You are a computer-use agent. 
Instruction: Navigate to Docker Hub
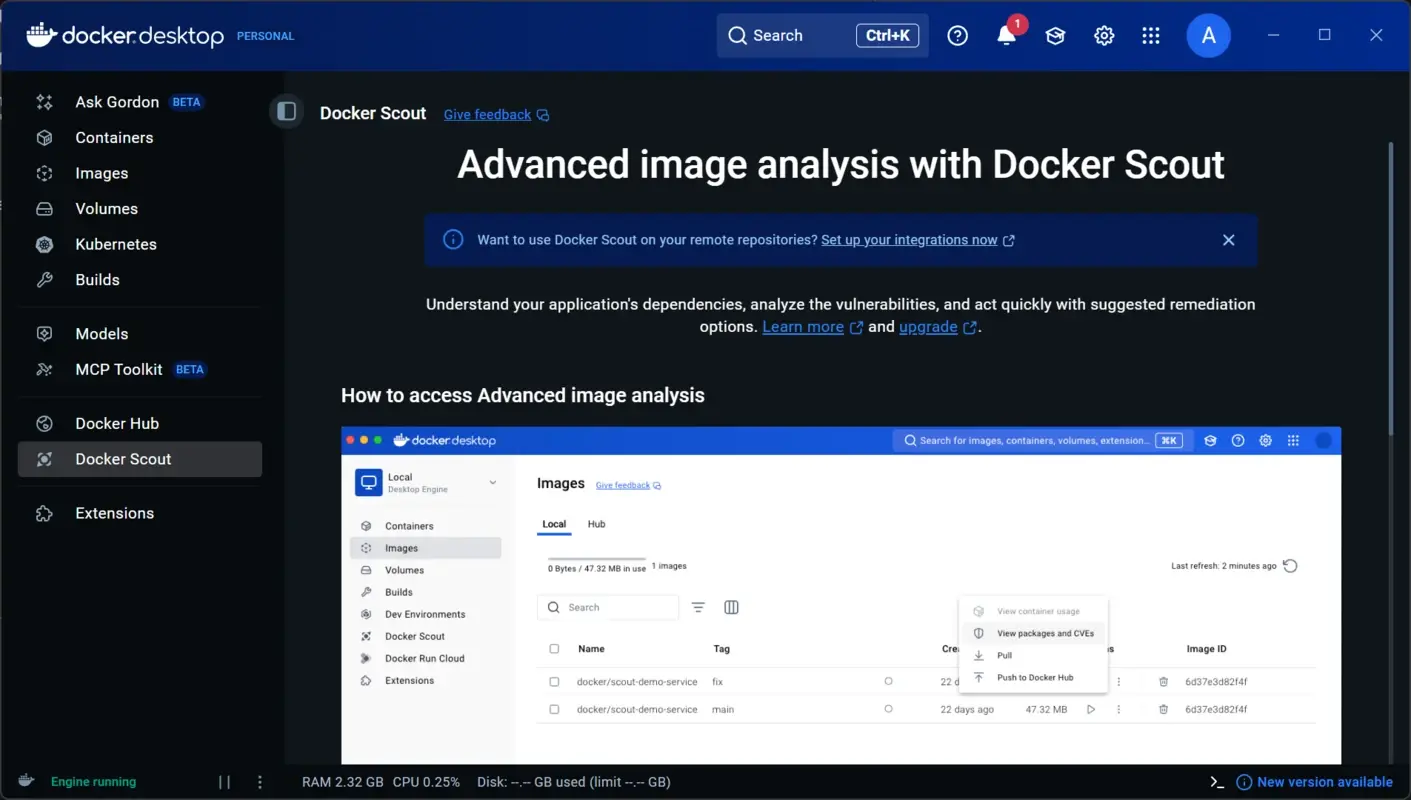[x=117, y=423]
